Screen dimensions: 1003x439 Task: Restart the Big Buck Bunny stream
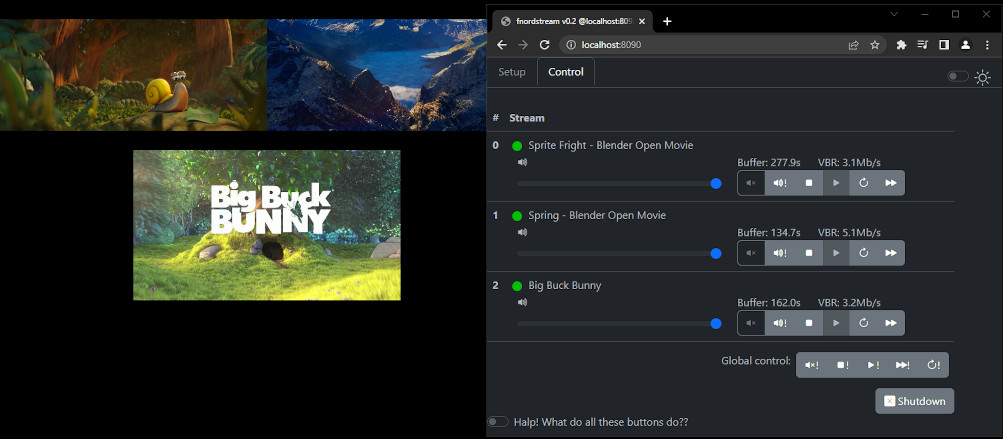point(864,323)
